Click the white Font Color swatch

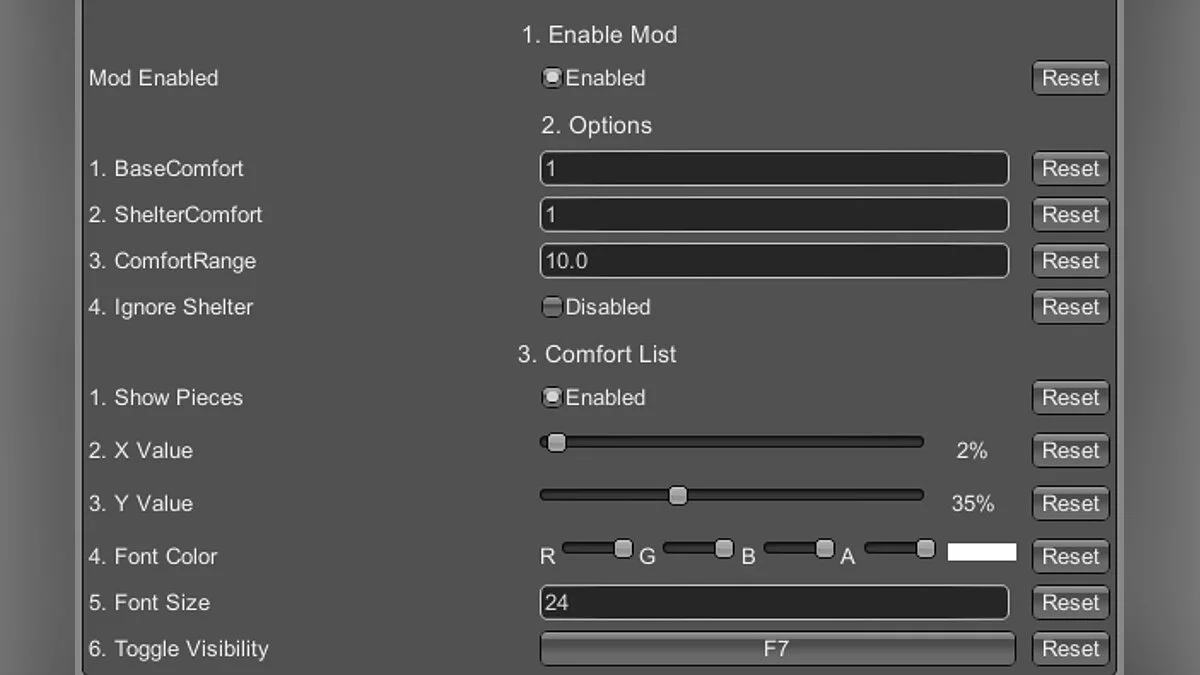coord(981,553)
